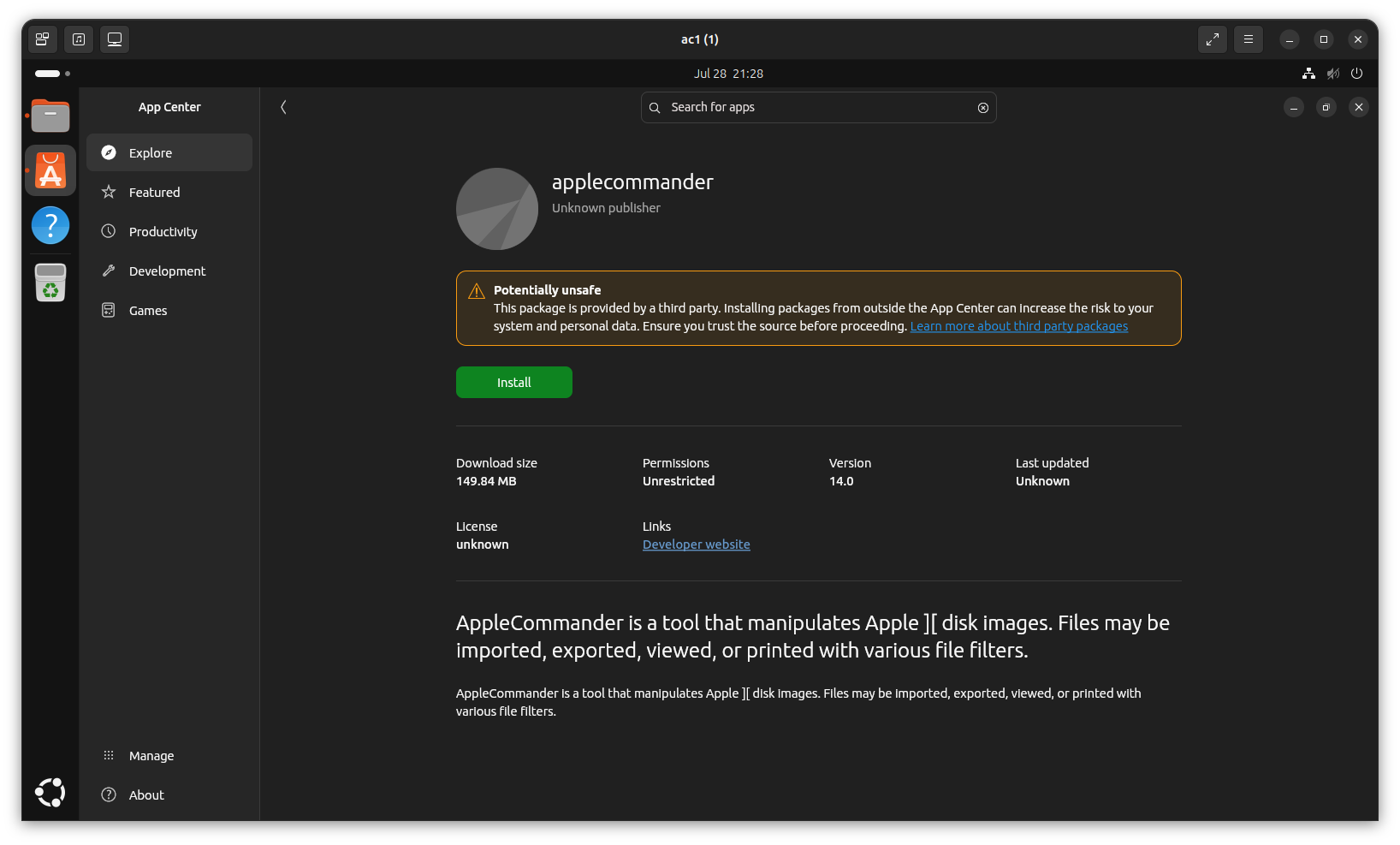Click the Potentially unsafe heading
Screen dimensions: 1400x845
[548, 290]
